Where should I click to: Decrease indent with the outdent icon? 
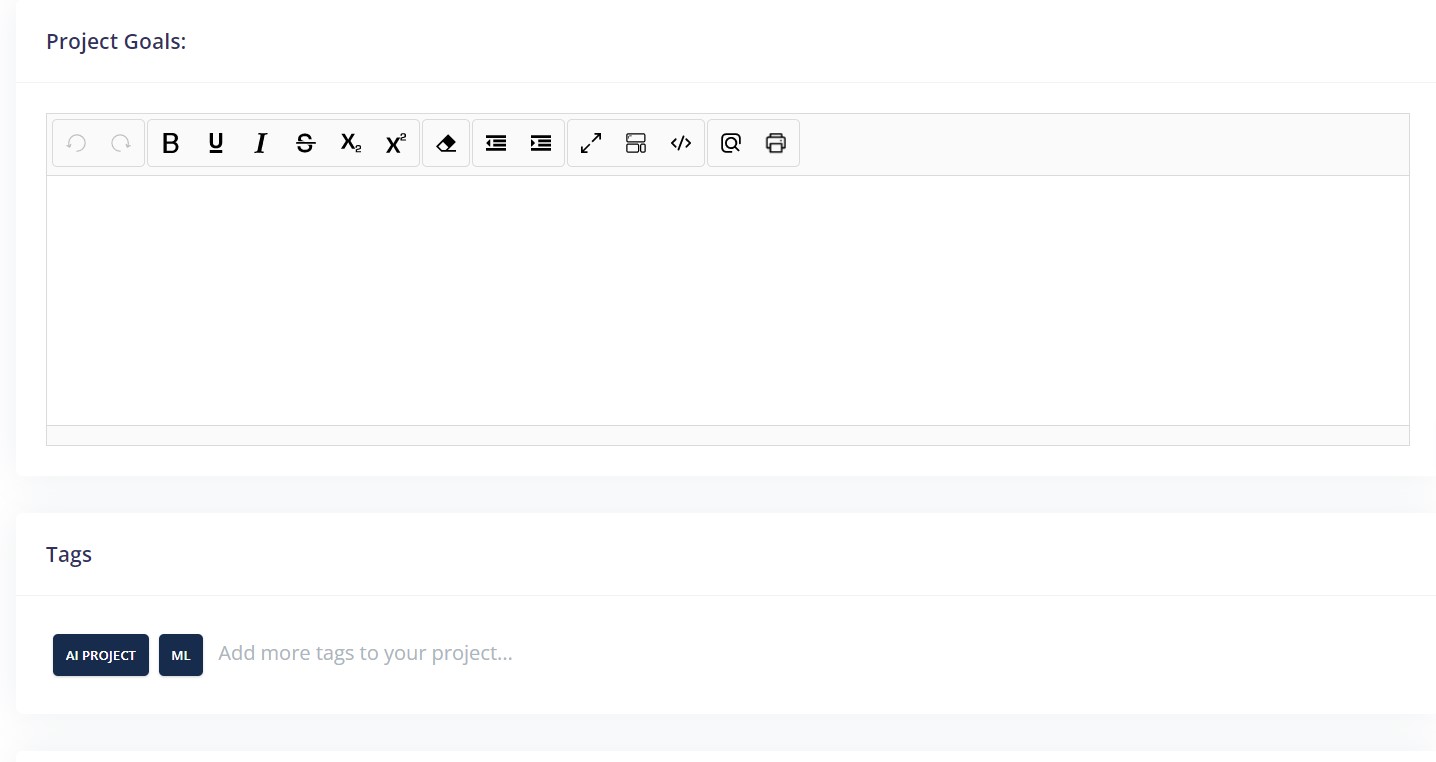(496, 143)
